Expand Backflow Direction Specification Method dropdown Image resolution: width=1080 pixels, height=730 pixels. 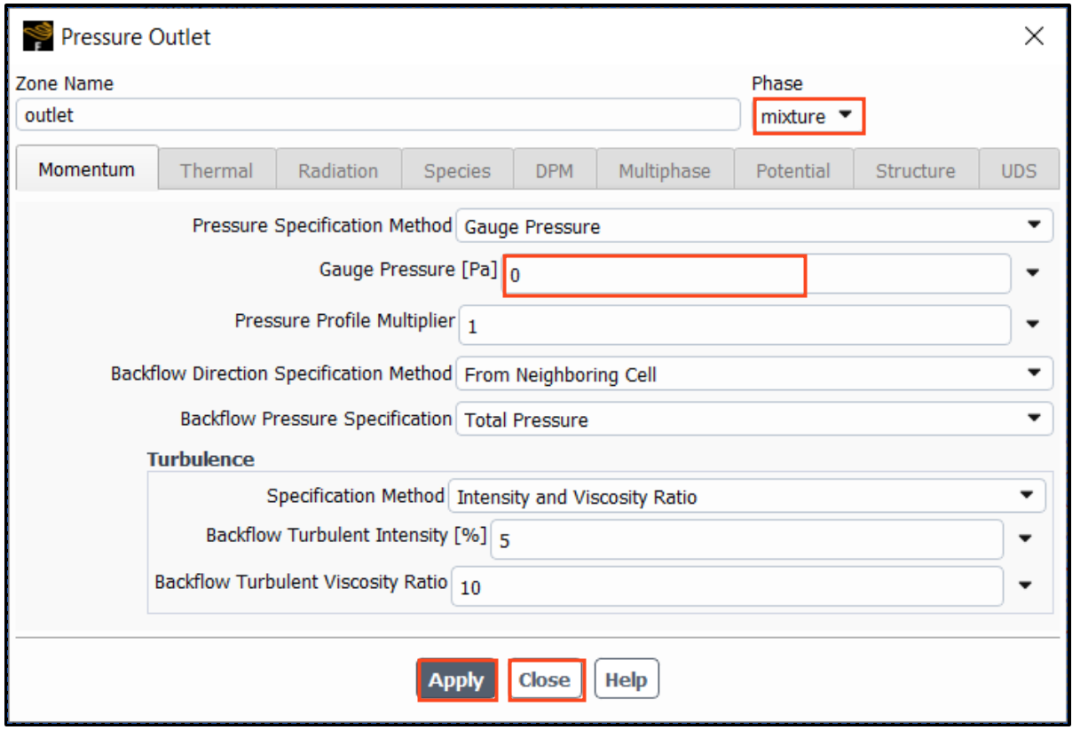(x=754, y=375)
